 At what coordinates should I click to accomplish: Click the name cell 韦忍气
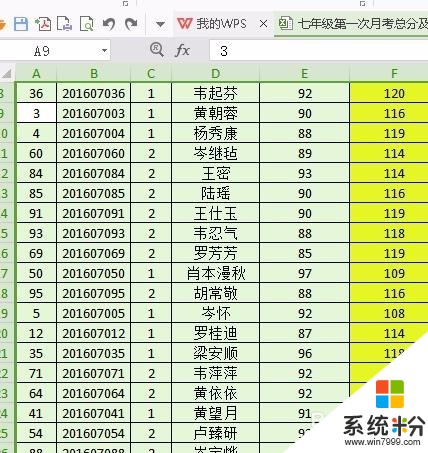[x=215, y=233]
